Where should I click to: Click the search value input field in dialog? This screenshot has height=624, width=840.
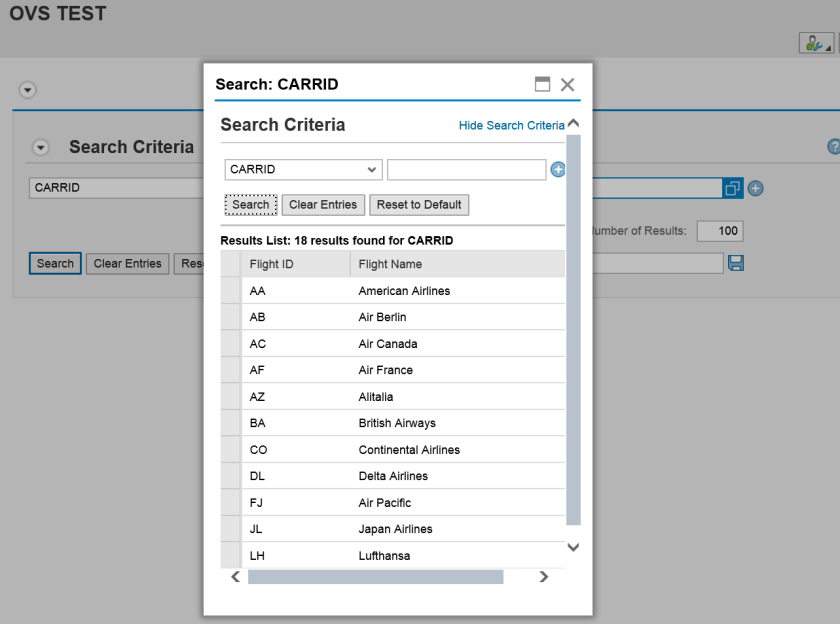(x=466, y=170)
